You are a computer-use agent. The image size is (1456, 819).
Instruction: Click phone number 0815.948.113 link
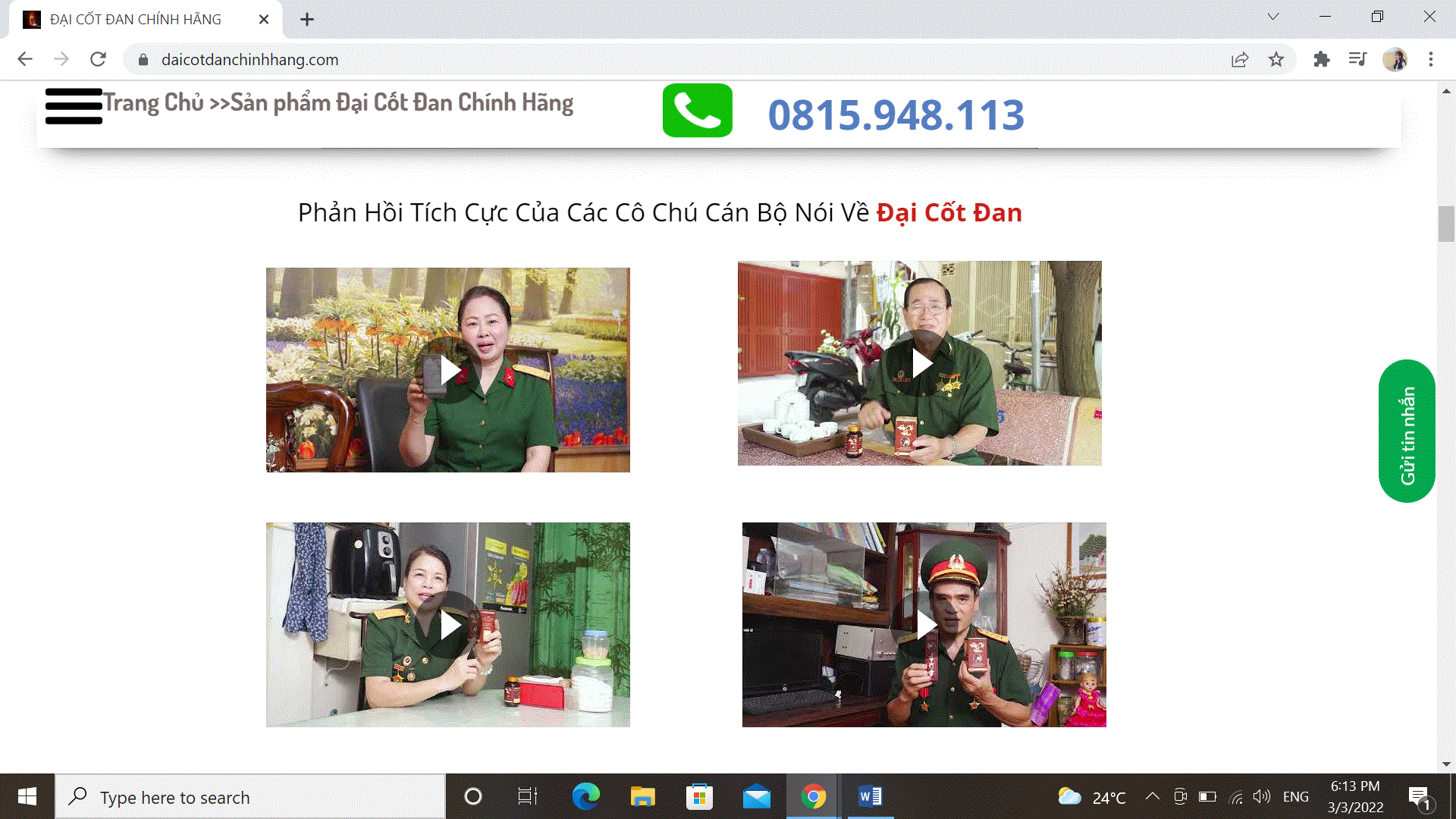click(896, 115)
